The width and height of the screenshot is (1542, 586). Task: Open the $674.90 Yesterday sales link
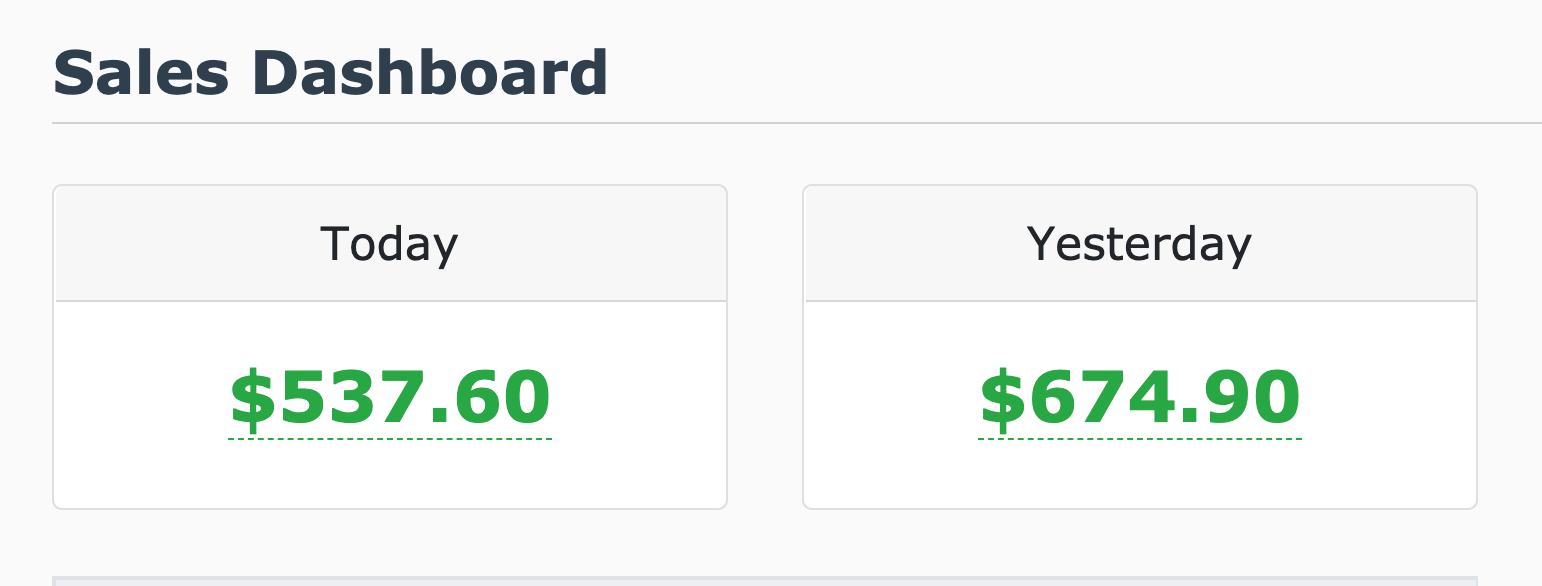(1140, 398)
